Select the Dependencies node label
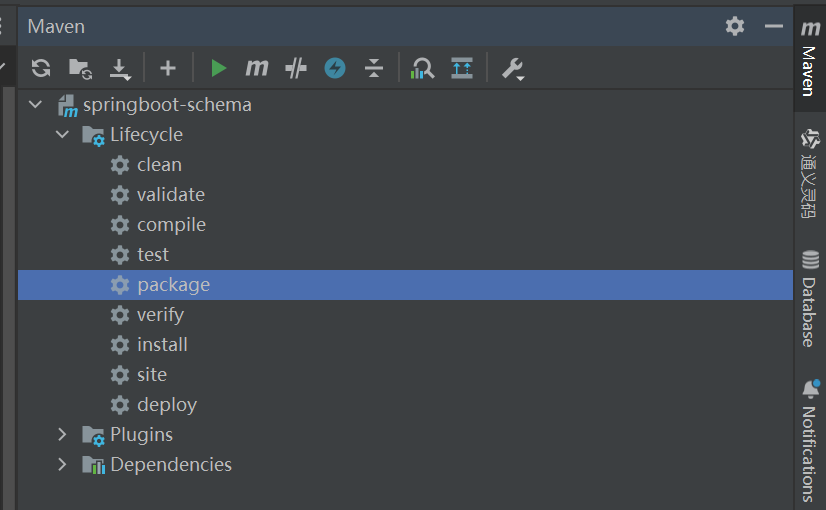 [171, 465]
